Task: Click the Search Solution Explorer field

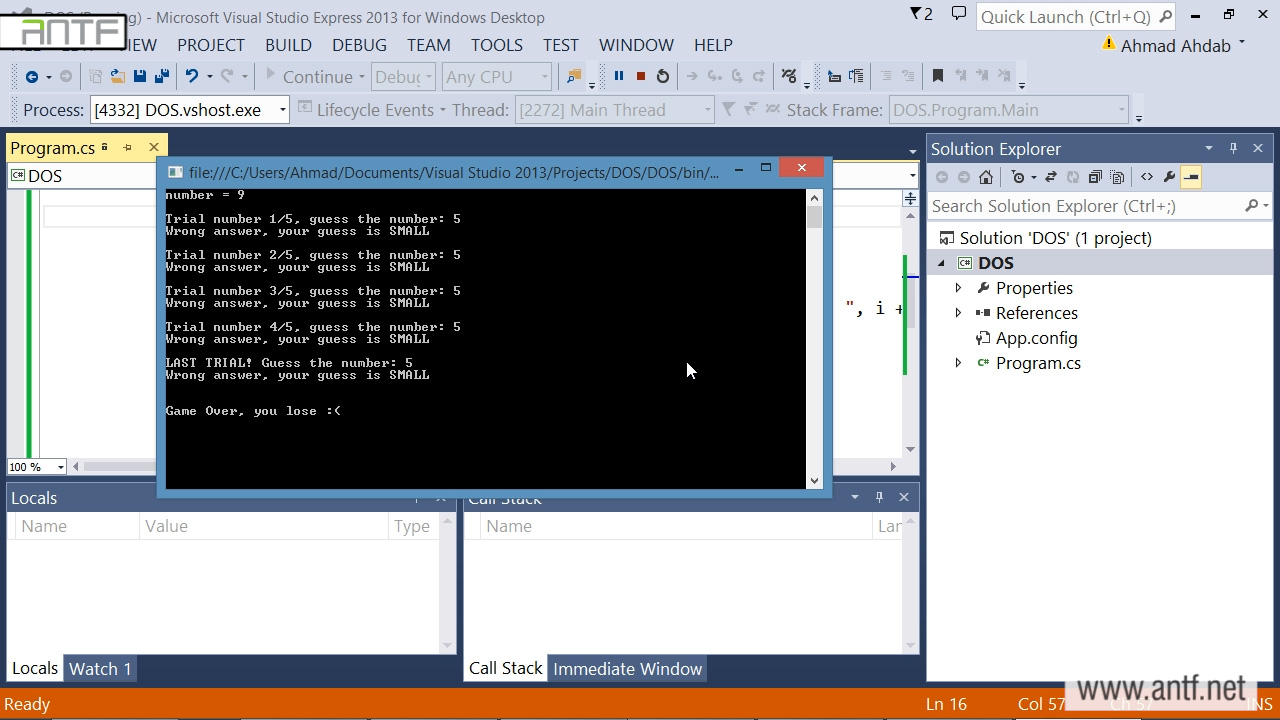Action: (x=1085, y=206)
